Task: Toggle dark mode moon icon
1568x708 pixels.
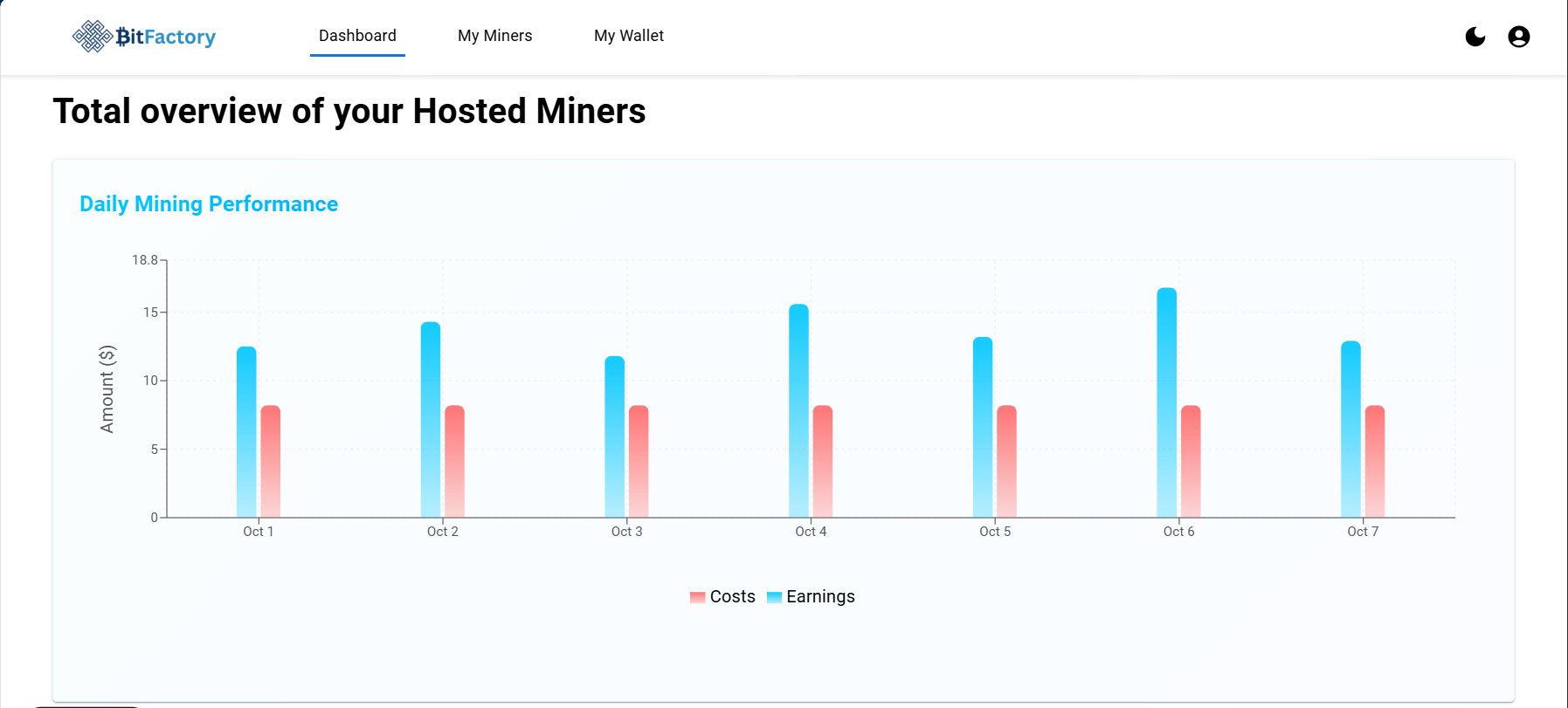Action: (x=1475, y=37)
